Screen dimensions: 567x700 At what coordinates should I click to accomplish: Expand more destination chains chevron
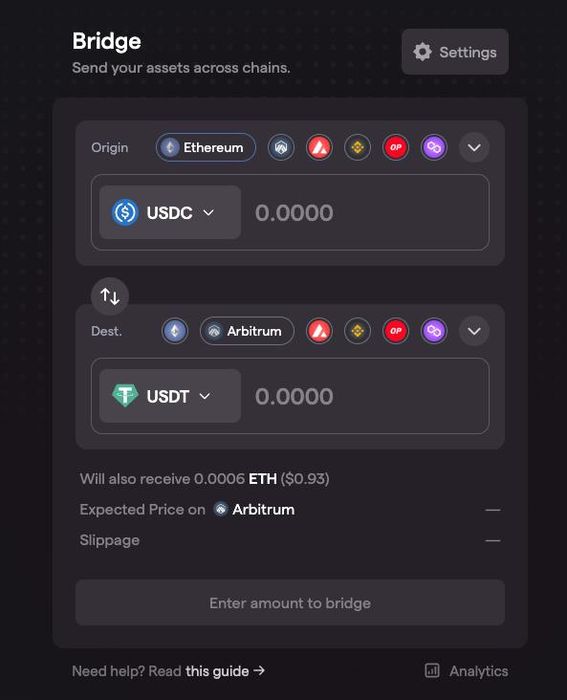click(474, 331)
